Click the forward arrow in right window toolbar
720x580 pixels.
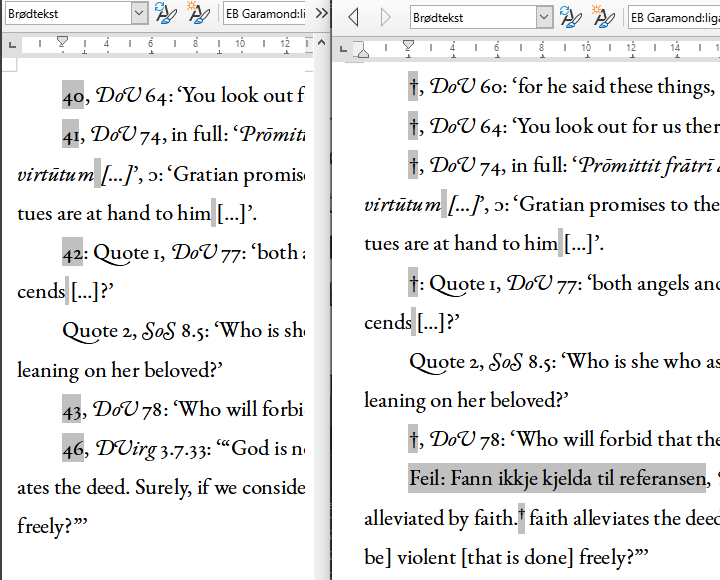pyautogui.click(x=386, y=17)
